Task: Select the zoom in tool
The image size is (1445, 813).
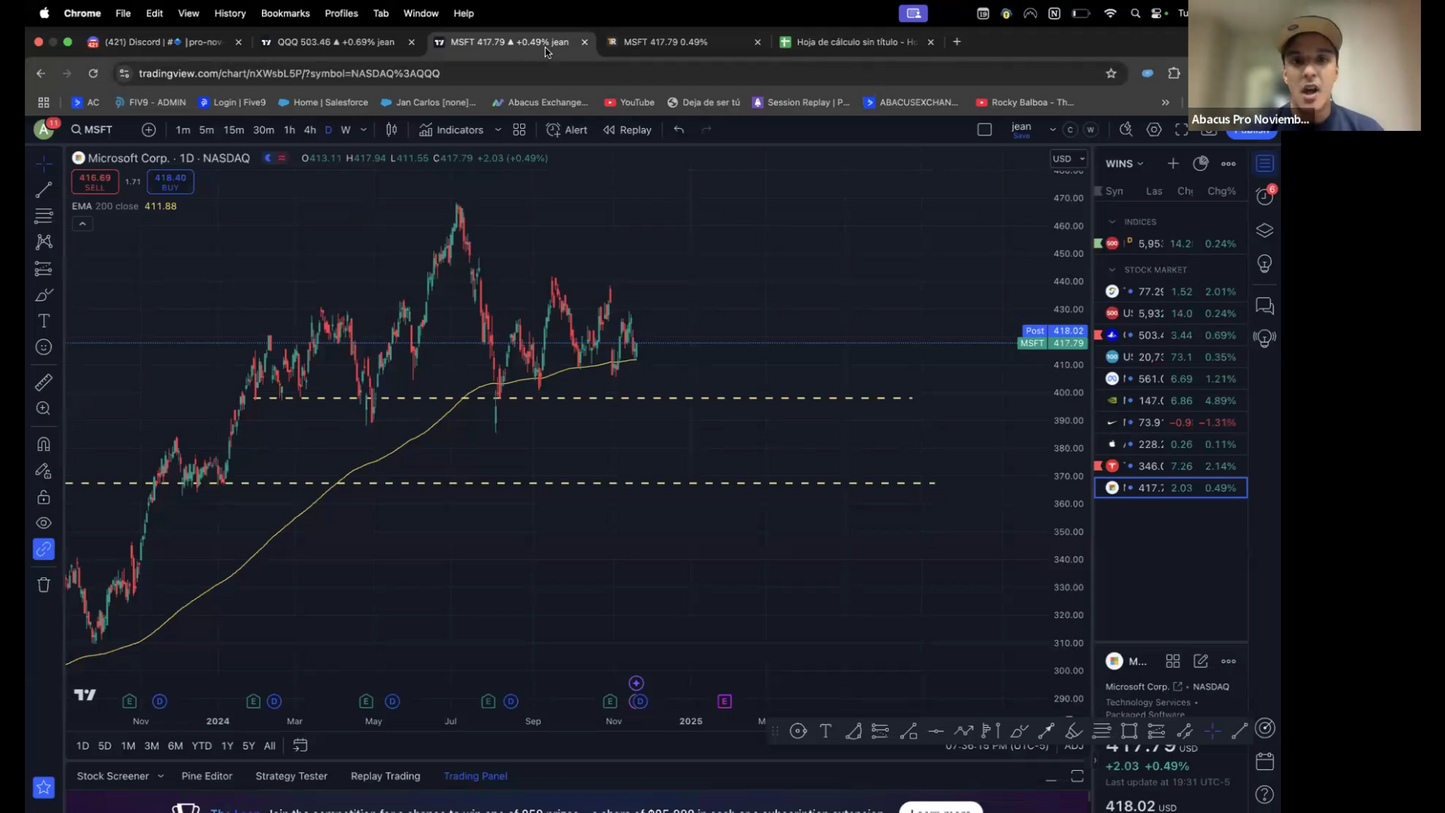Action: coord(44,409)
